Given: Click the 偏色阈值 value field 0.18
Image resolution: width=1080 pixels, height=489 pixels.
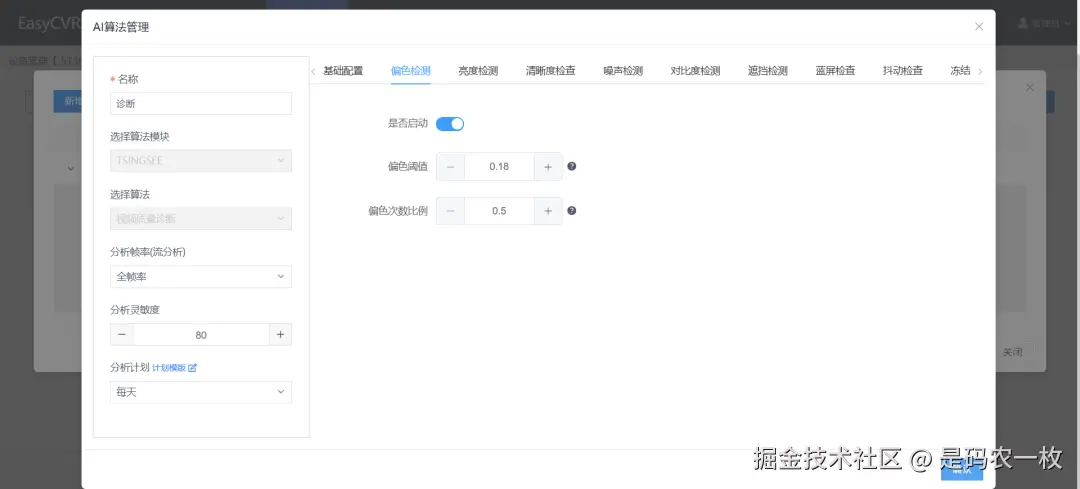Looking at the screenshot, I should coord(499,167).
